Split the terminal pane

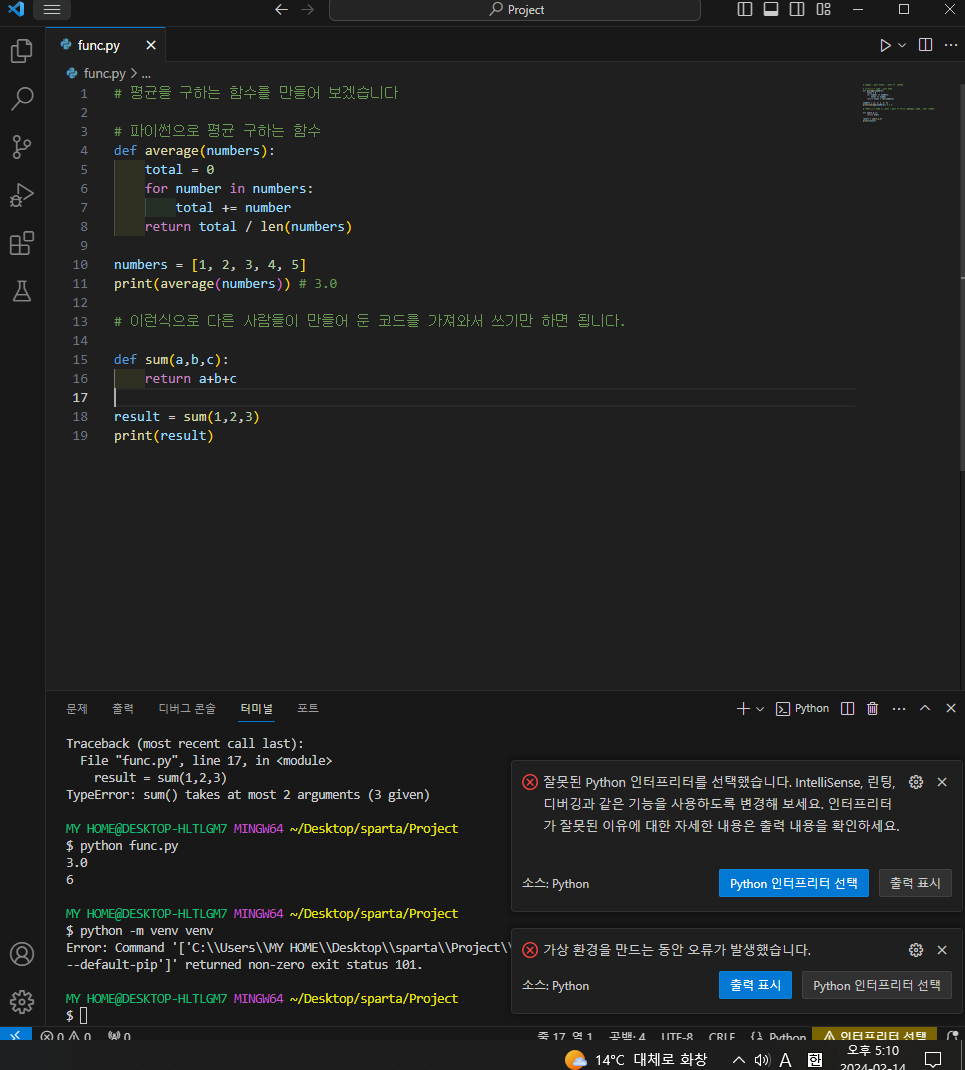pyautogui.click(x=847, y=708)
